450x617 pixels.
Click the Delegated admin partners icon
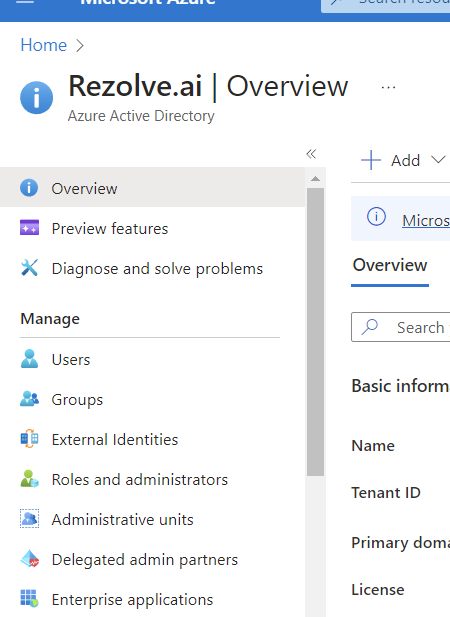tap(30, 559)
